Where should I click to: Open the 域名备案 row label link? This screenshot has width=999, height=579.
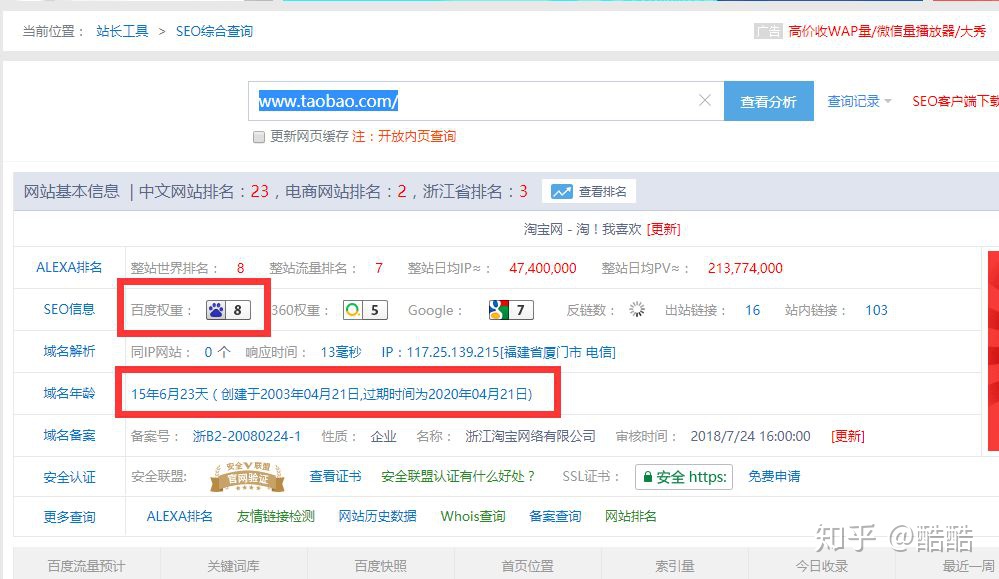(x=69, y=436)
